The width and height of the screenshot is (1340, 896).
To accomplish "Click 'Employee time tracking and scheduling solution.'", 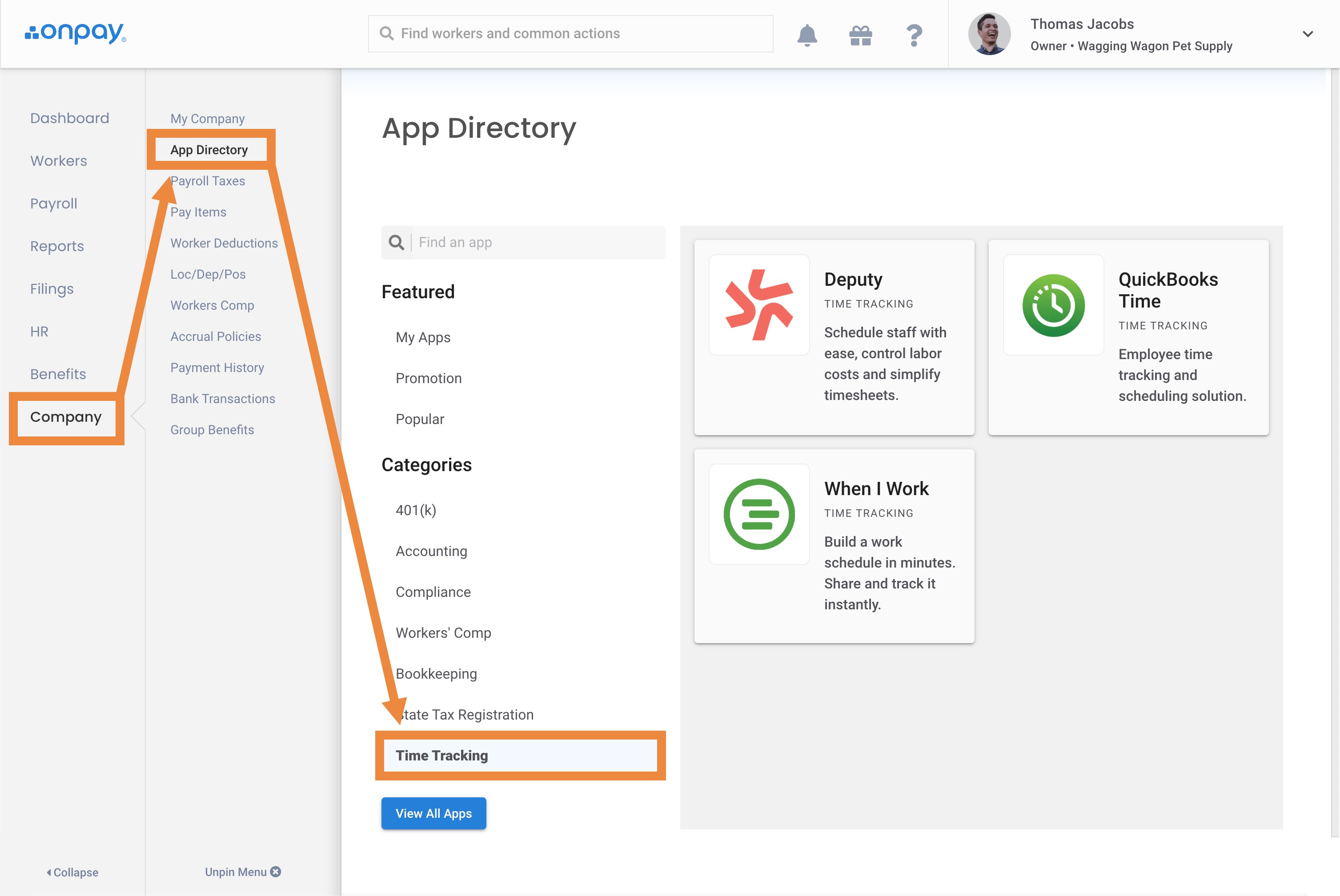I will (1182, 375).
